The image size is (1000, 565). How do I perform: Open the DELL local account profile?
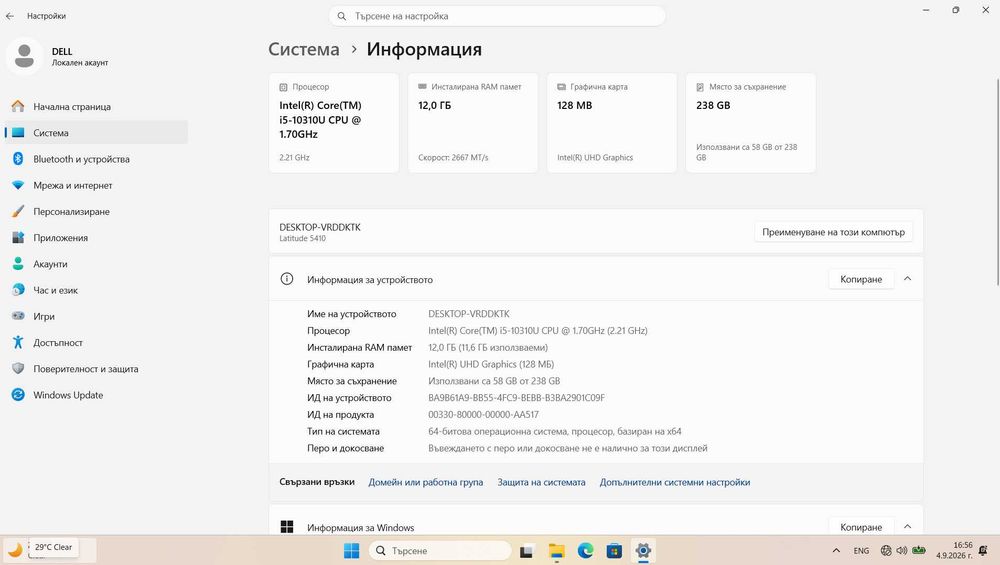[x=57, y=56]
